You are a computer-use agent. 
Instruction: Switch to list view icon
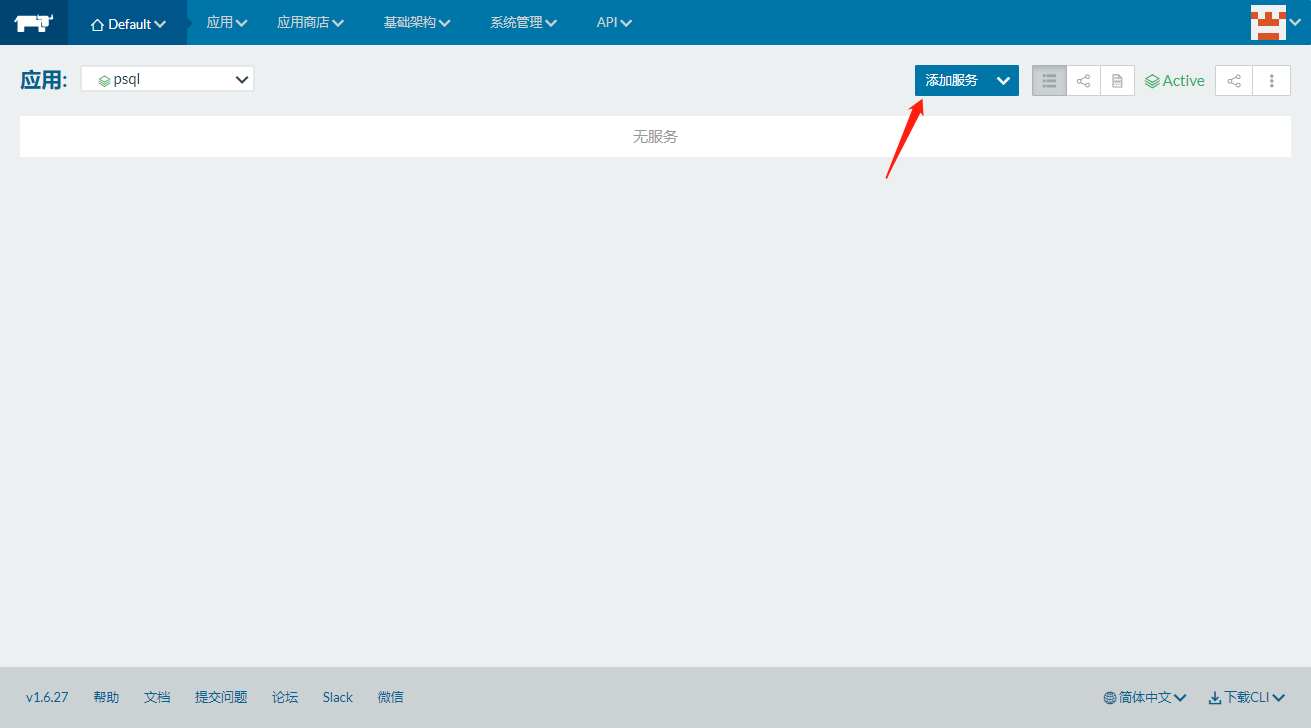tap(1049, 81)
